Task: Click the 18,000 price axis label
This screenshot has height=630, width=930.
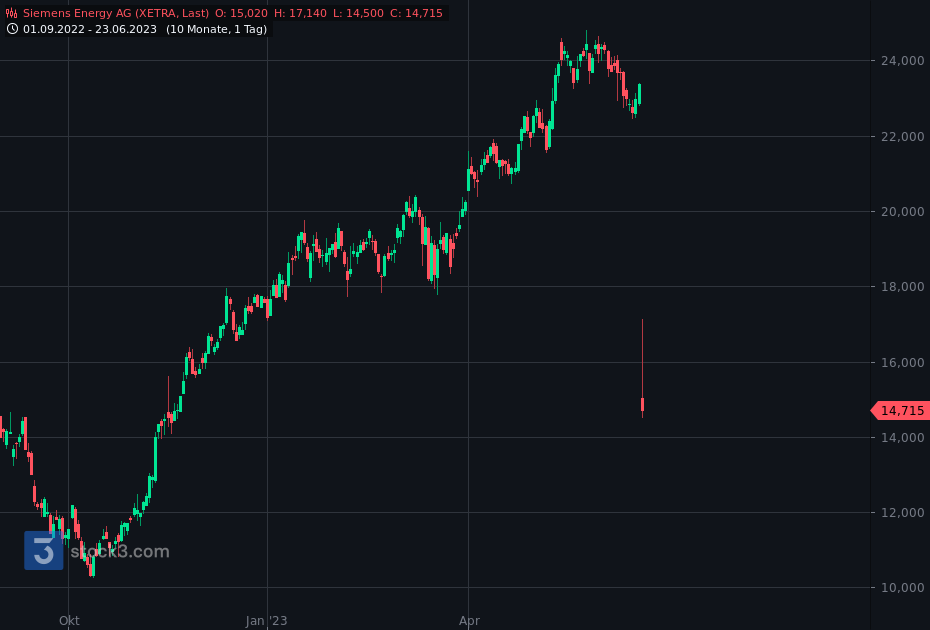Action: coord(902,287)
